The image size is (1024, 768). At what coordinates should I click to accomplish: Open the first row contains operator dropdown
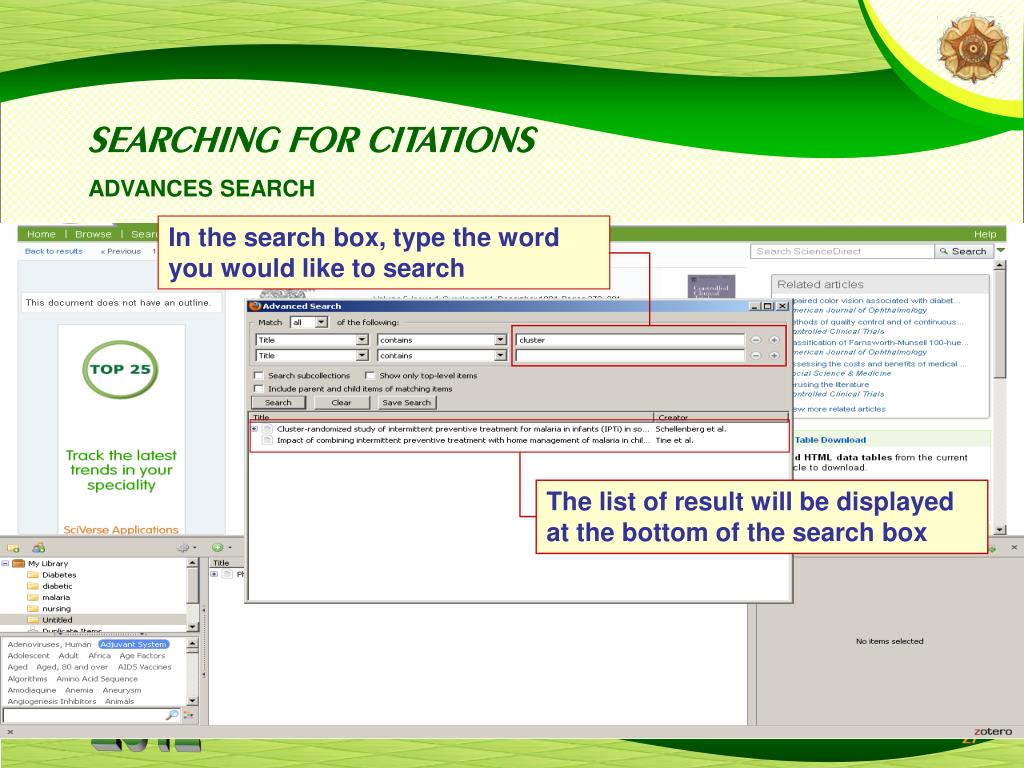[x=442, y=340]
